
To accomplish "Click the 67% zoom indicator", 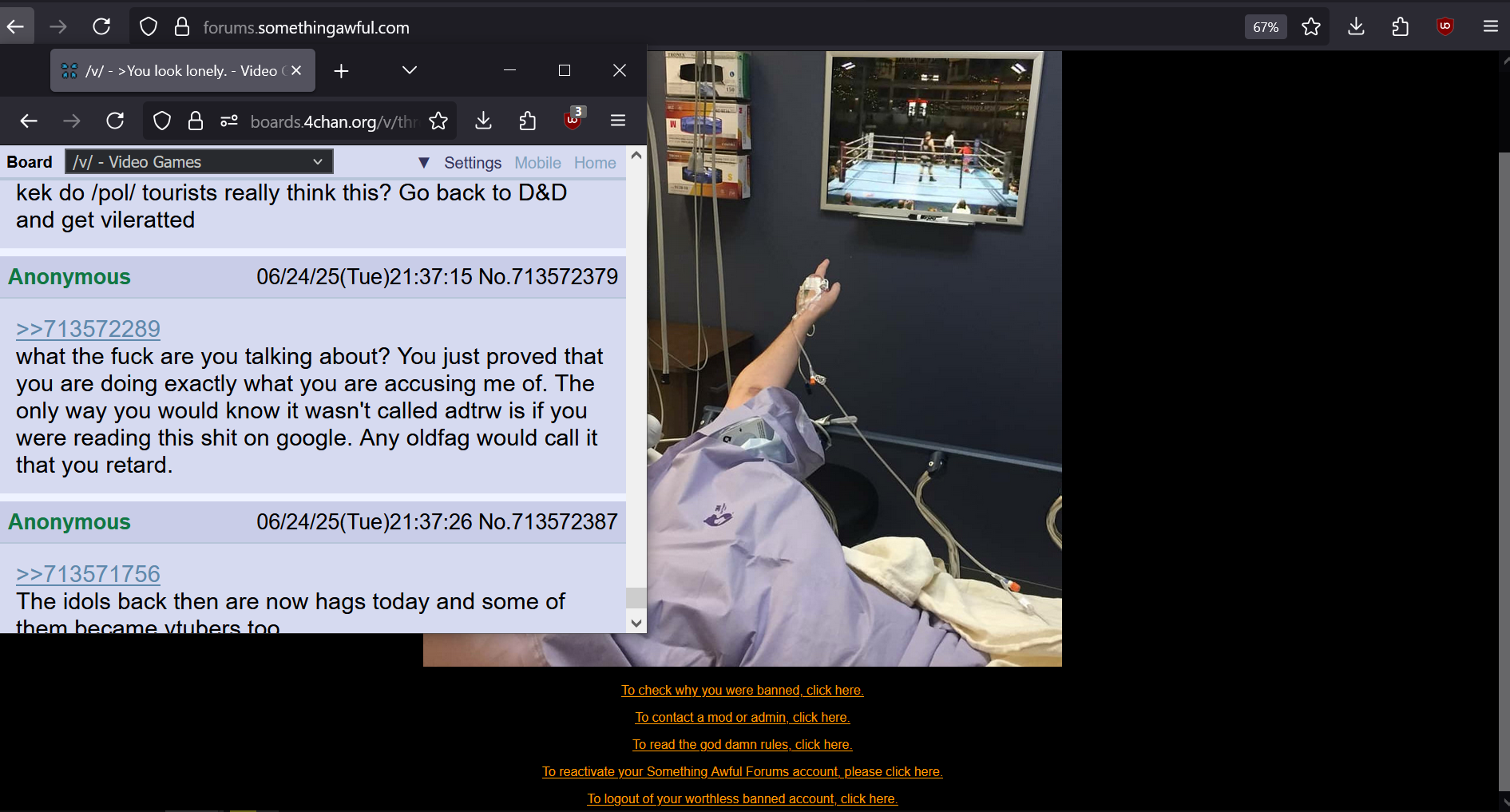I will pos(1266,27).
